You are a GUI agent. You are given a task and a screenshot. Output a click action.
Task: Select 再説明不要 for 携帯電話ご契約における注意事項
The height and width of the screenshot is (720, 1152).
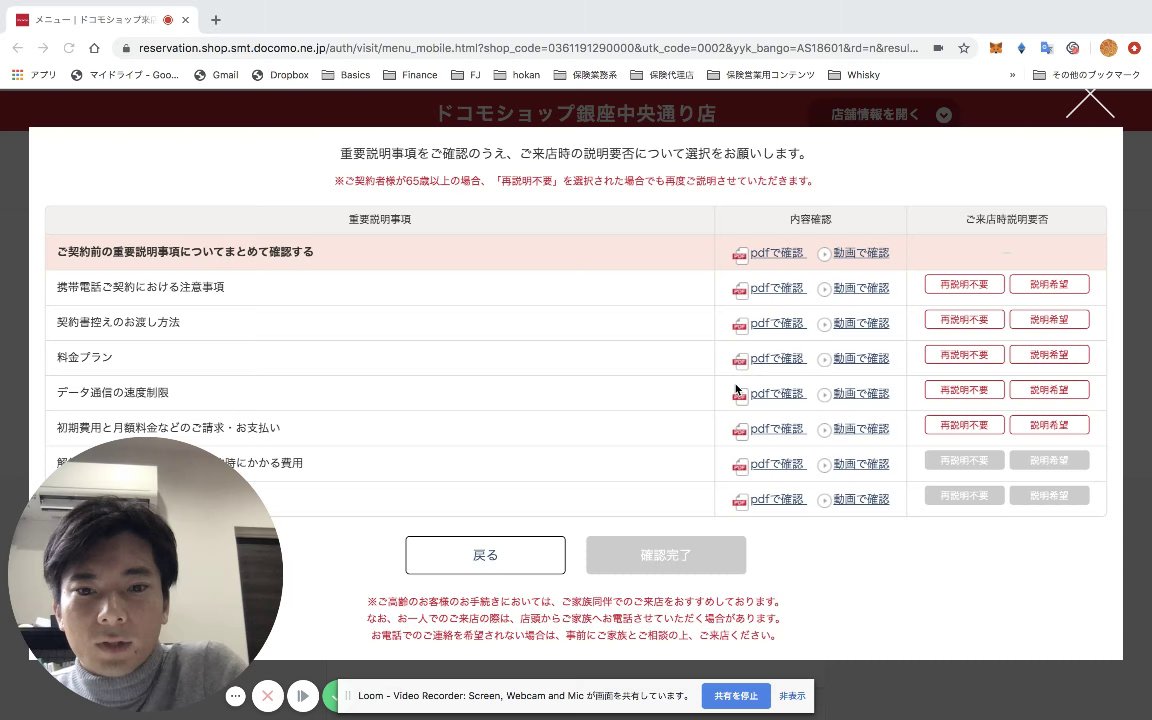point(964,284)
